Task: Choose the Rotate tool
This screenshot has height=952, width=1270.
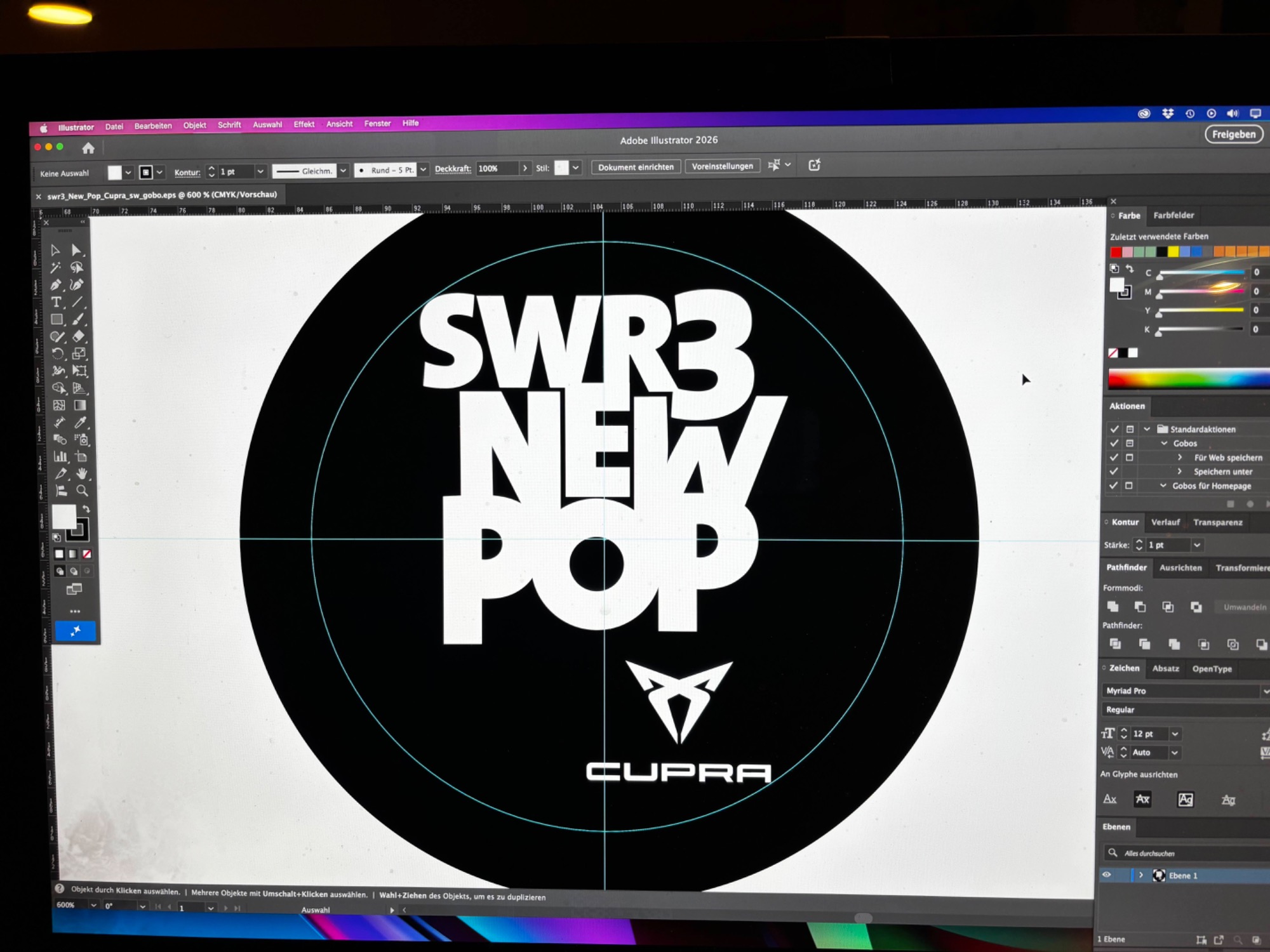Action: click(x=58, y=354)
